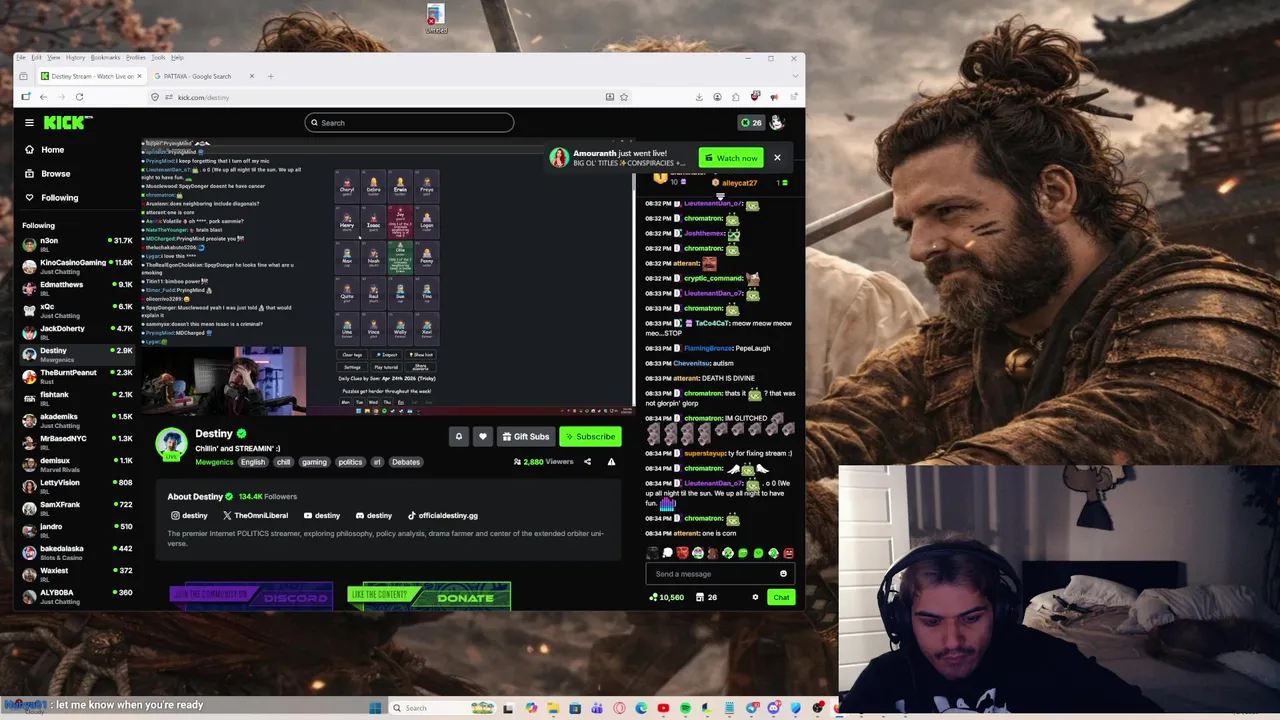1280x720 pixels.
Task: Open the Kick points balance showing 26
Action: click(x=750, y=122)
